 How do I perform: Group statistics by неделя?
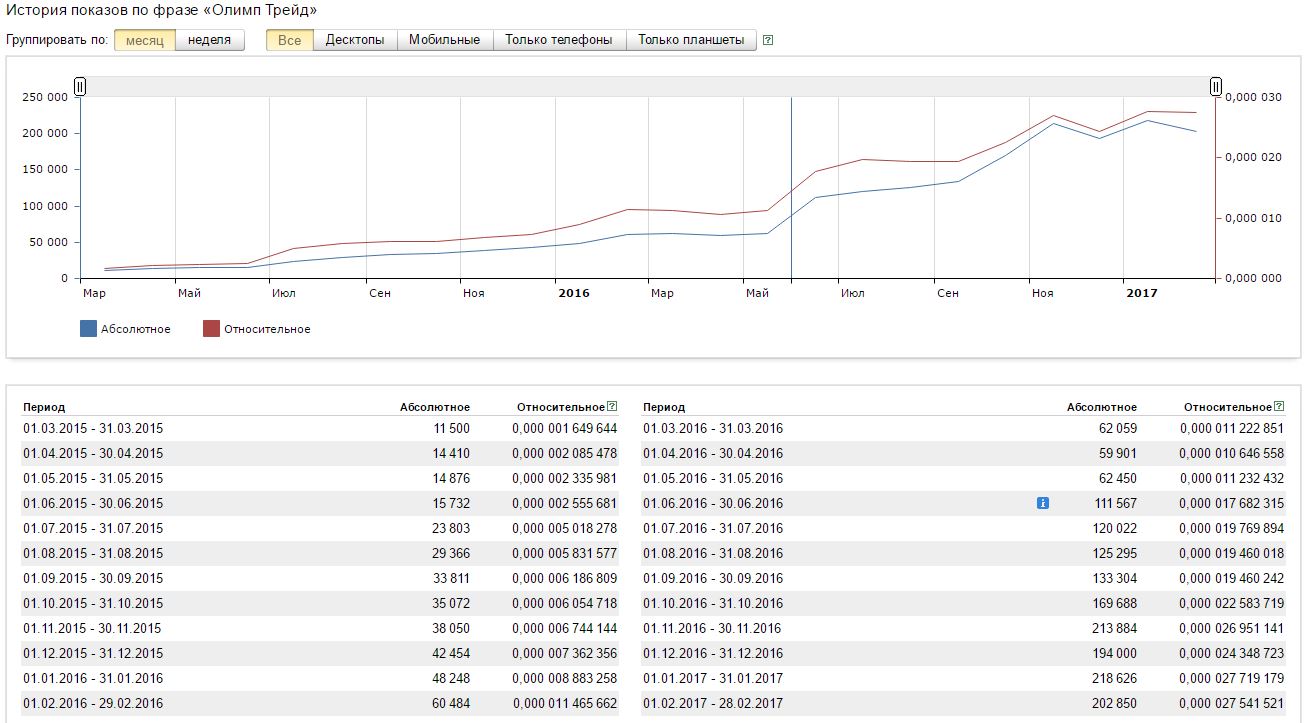click(210, 40)
